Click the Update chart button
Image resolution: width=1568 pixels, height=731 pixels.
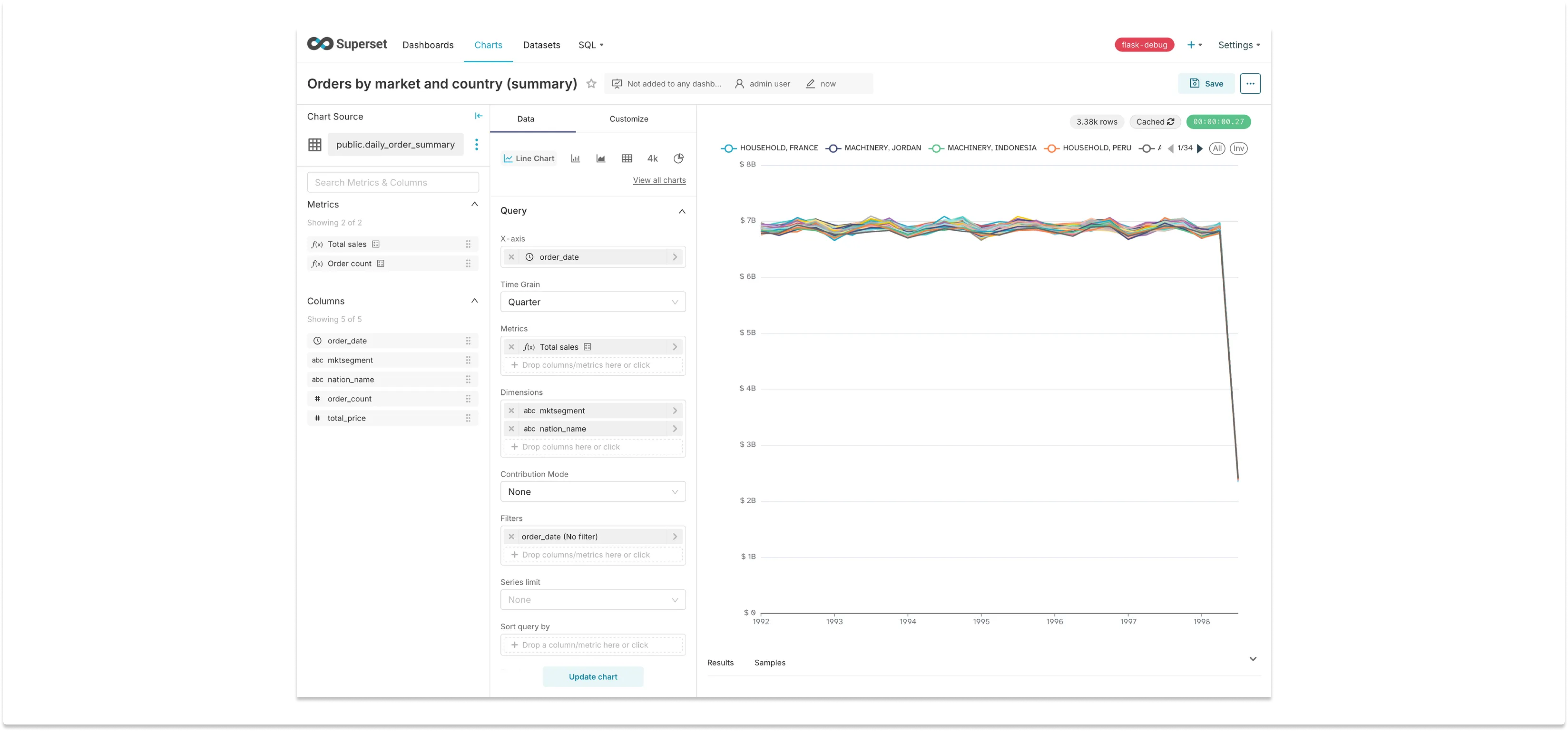(x=593, y=676)
